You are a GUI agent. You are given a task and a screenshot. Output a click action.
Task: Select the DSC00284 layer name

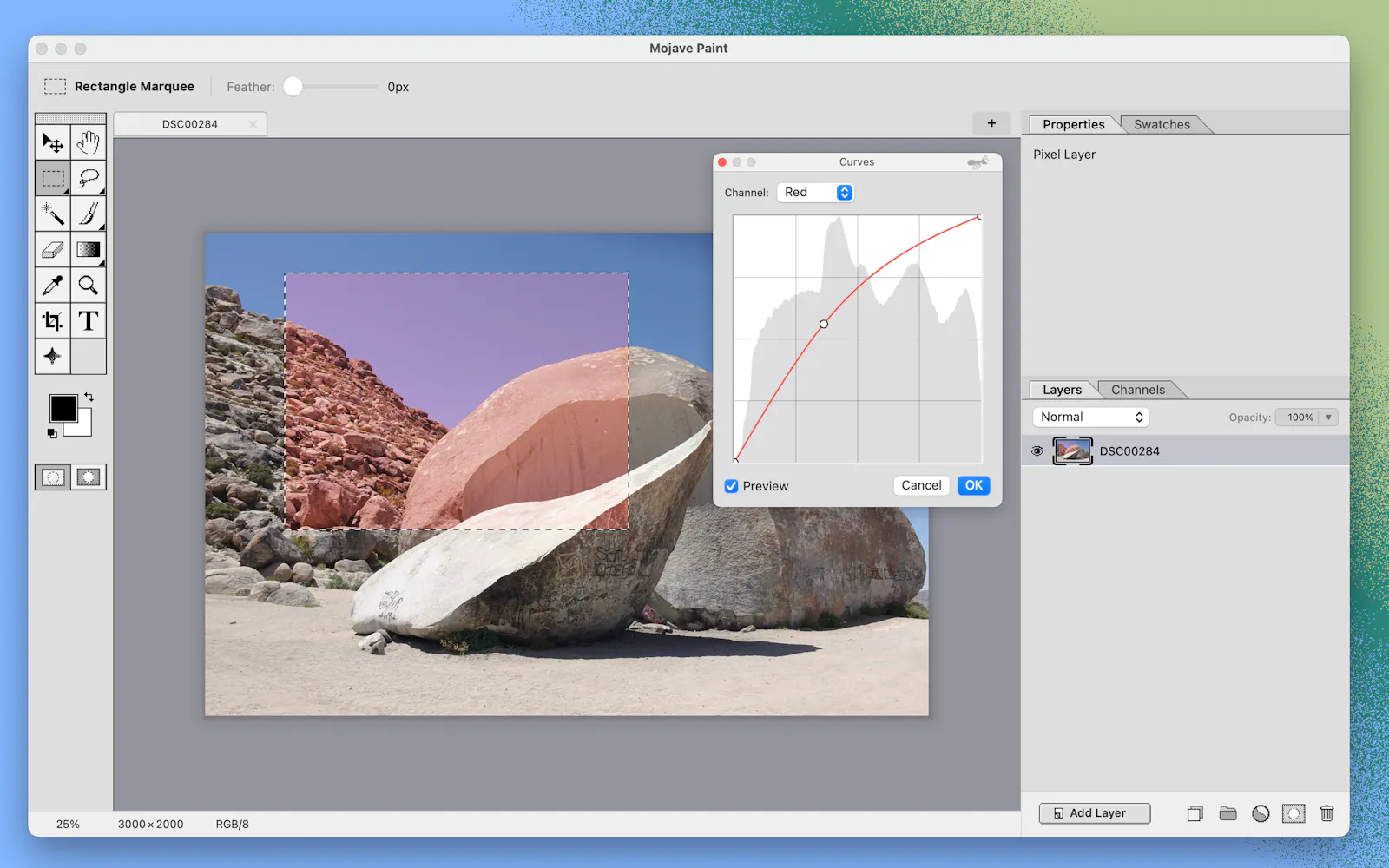[1129, 451]
